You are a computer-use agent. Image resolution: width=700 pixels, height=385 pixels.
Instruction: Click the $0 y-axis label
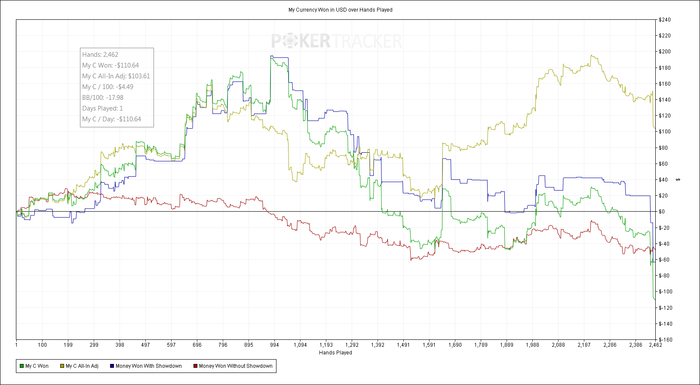tap(662, 212)
